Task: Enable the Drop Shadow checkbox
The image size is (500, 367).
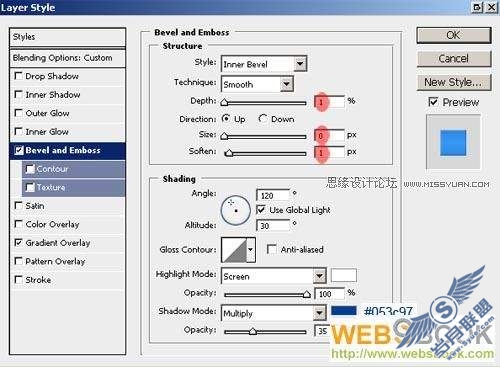Action: [x=19, y=76]
